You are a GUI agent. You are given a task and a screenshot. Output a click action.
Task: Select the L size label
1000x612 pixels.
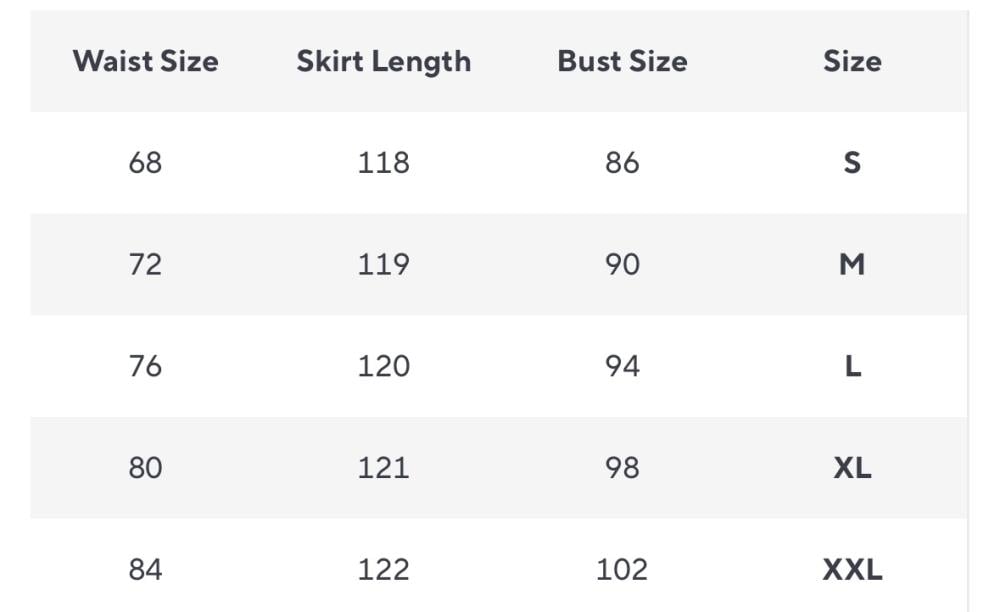[852, 366]
